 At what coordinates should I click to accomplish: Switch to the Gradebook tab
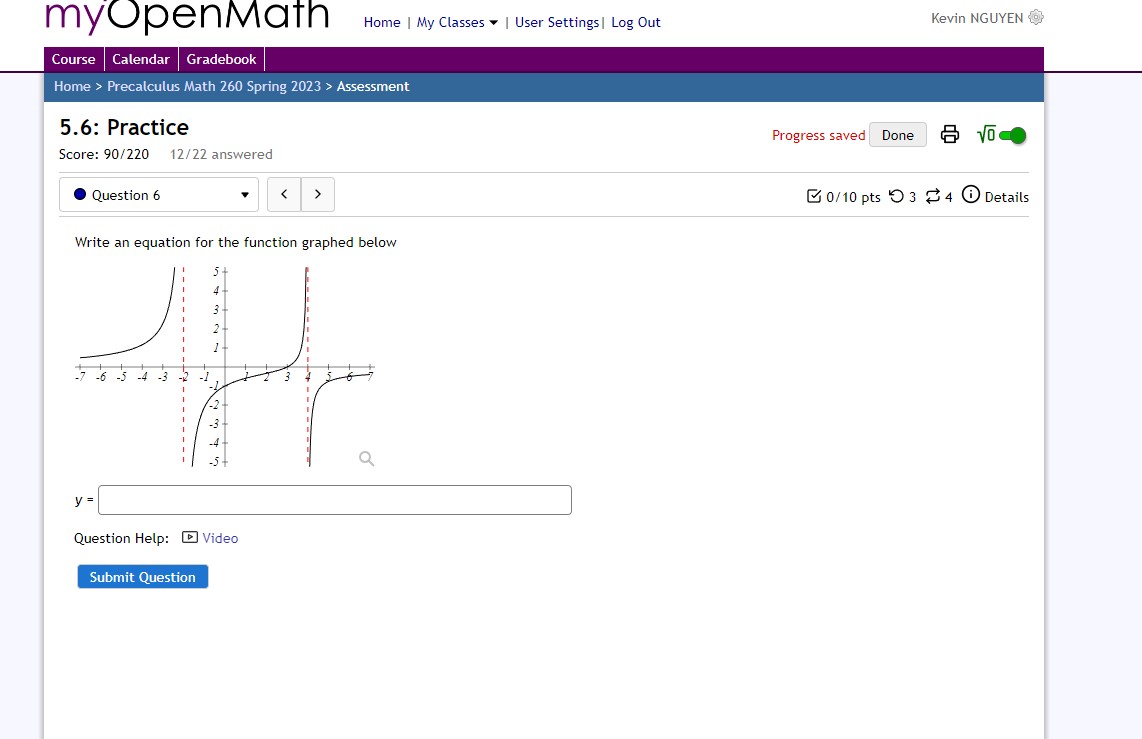coord(221,58)
